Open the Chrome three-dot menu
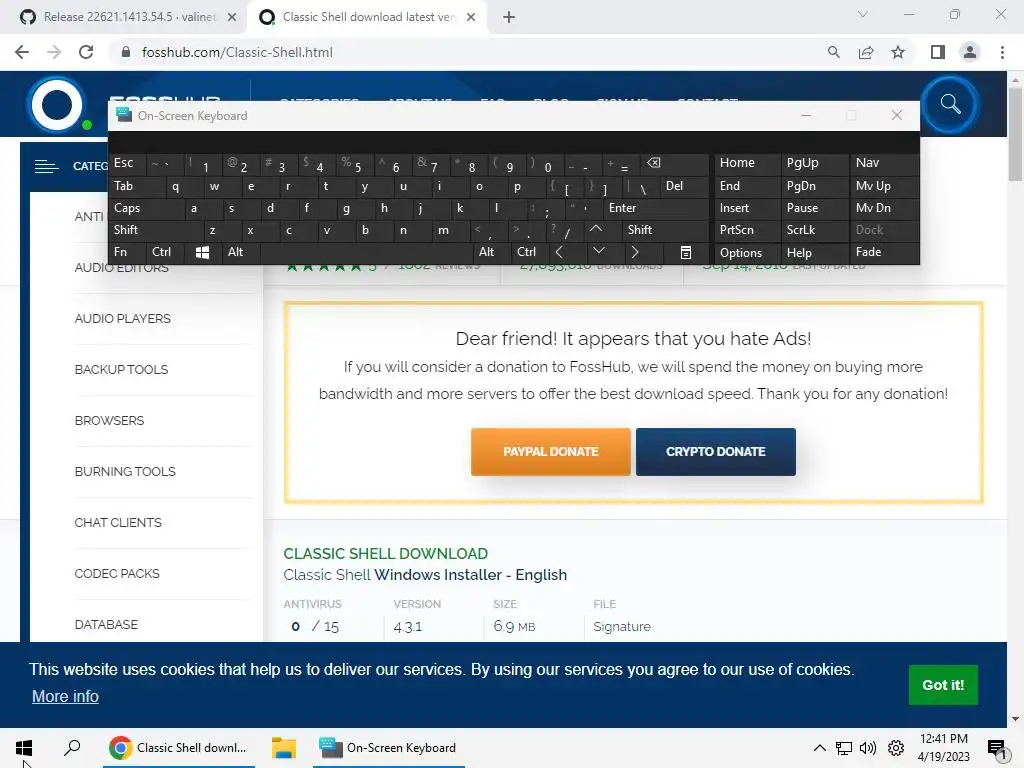1024x768 pixels. (x=1002, y=52)
